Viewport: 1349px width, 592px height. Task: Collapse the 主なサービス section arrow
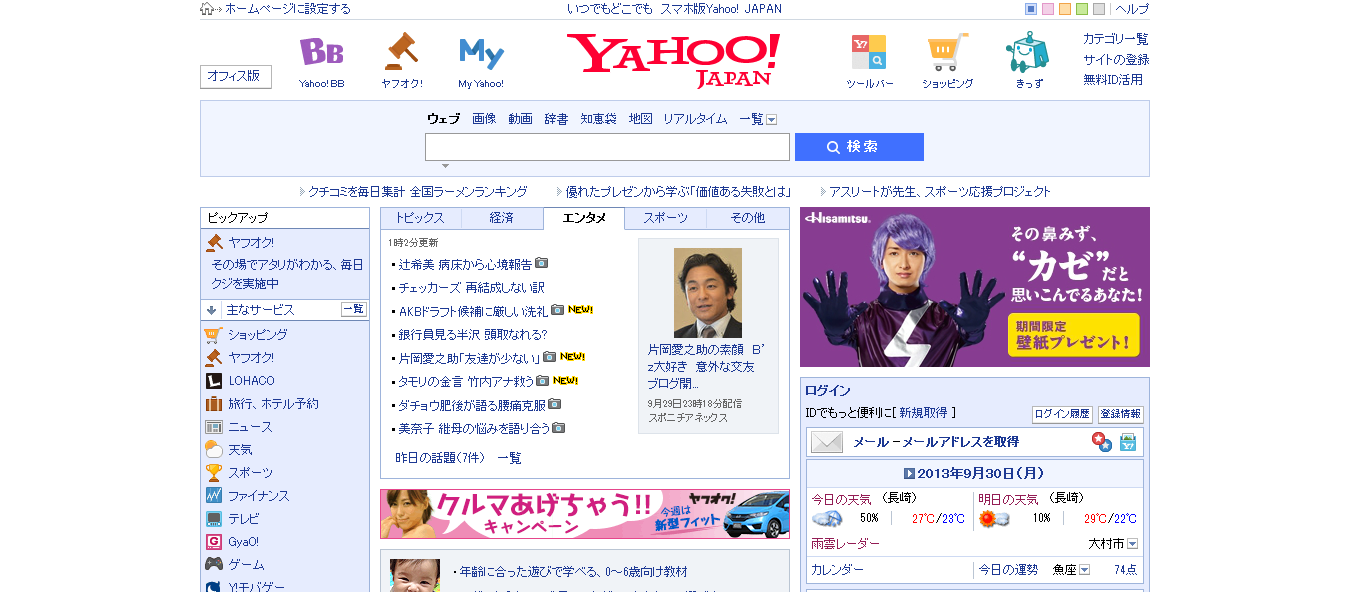point(212,310)
